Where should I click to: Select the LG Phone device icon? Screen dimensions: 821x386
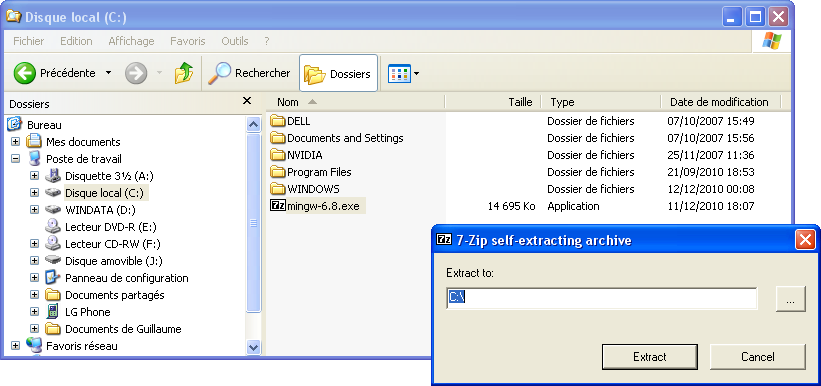point(52,311)
